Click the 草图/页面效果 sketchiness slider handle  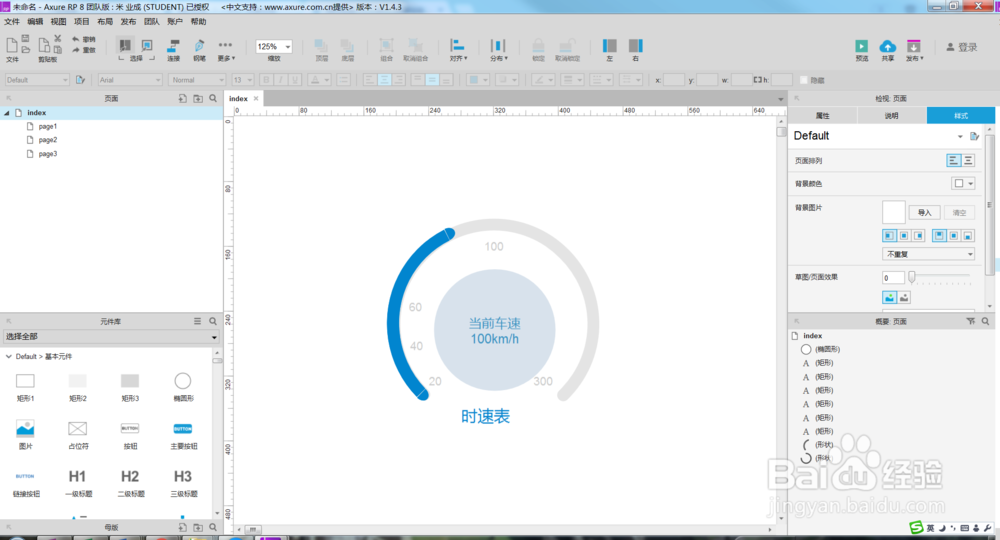click(912, 277)
